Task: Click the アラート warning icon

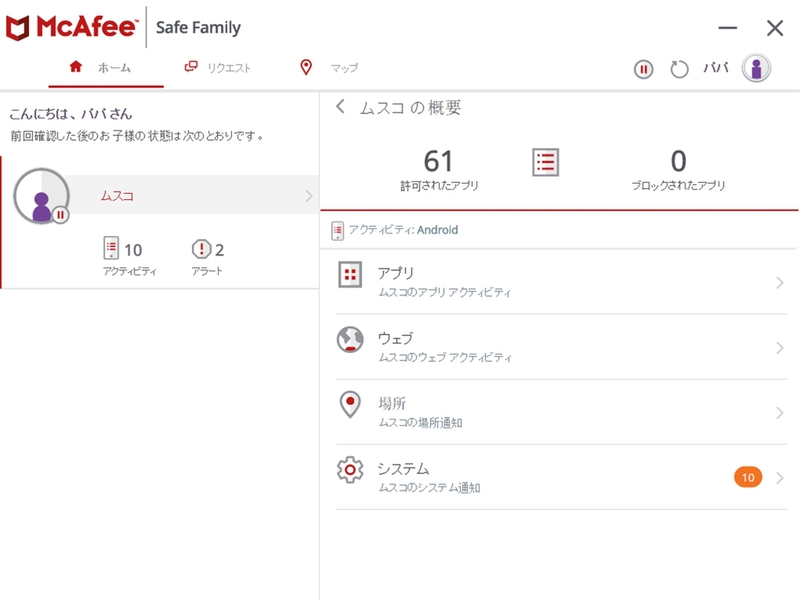Action: (200, 249)
